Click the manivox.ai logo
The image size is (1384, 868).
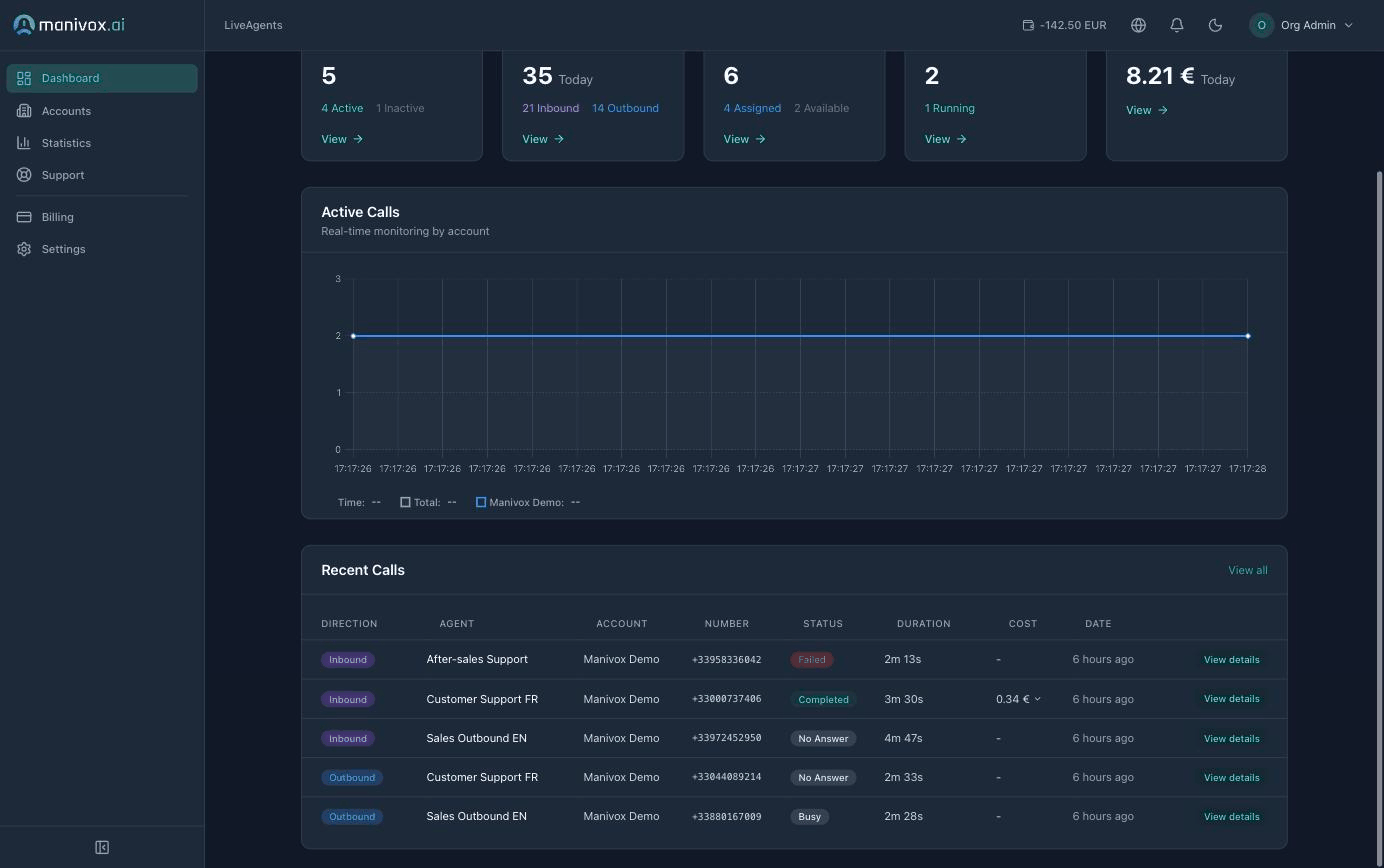point(68,25)
